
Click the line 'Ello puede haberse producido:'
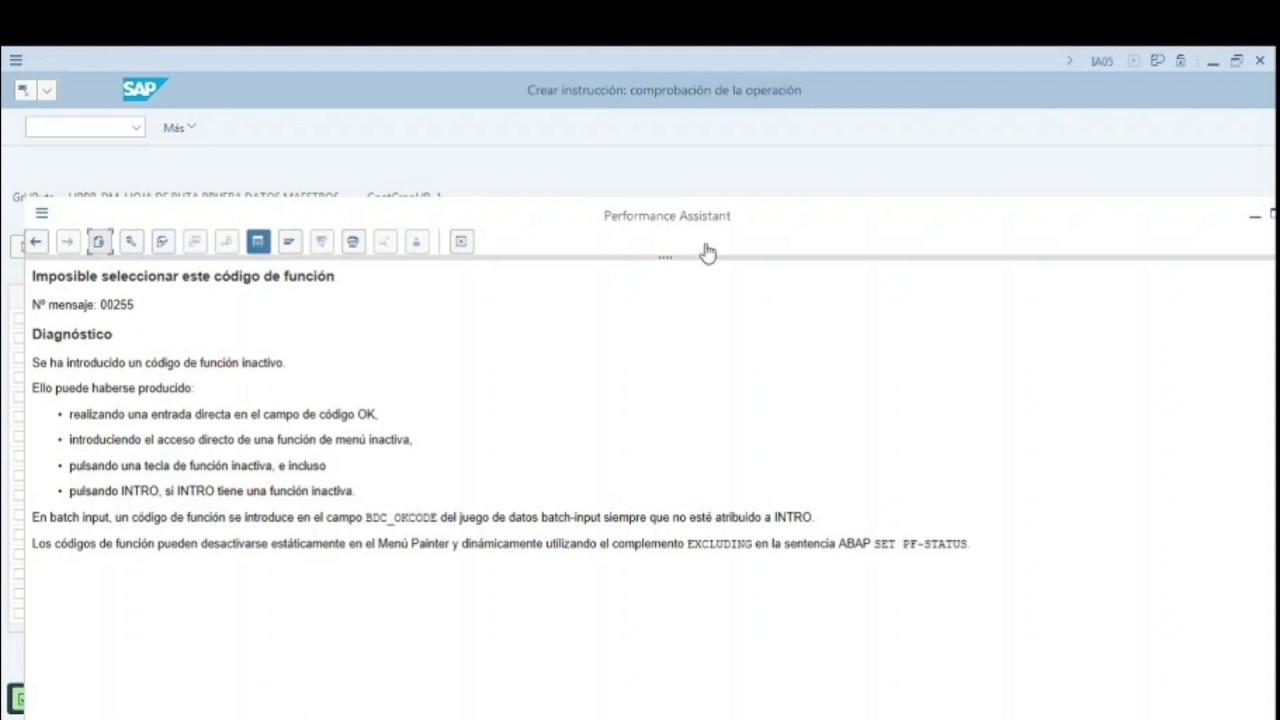click(x=112, y=388)
